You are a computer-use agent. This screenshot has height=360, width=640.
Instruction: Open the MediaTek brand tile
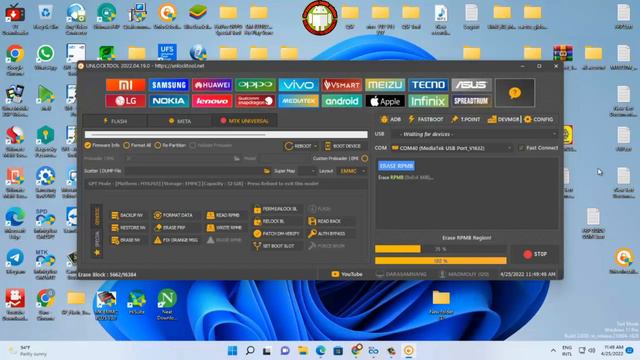tap(298, 101)
